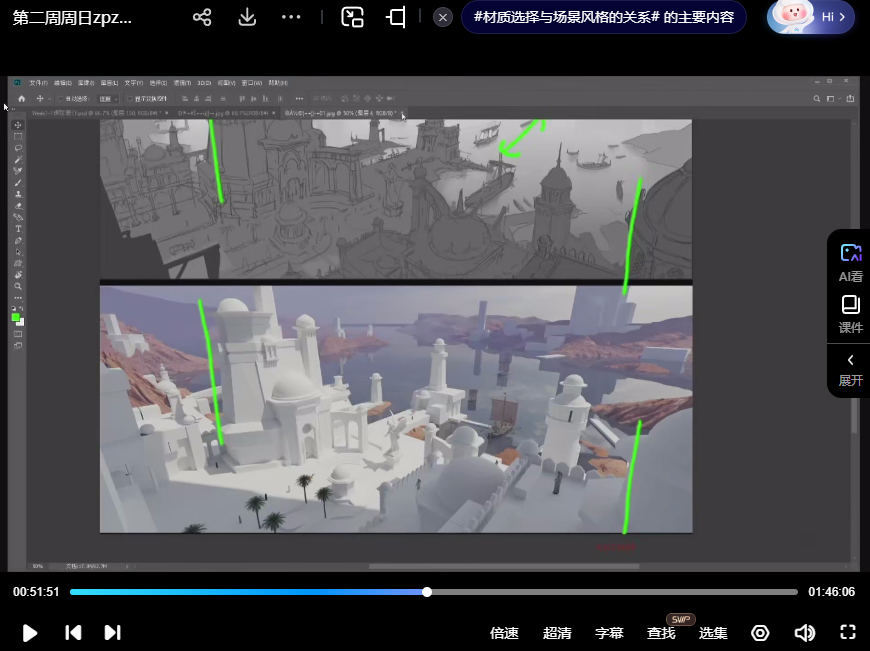
Task: Open the three-dot more options menu
Action: pos(291,17)
